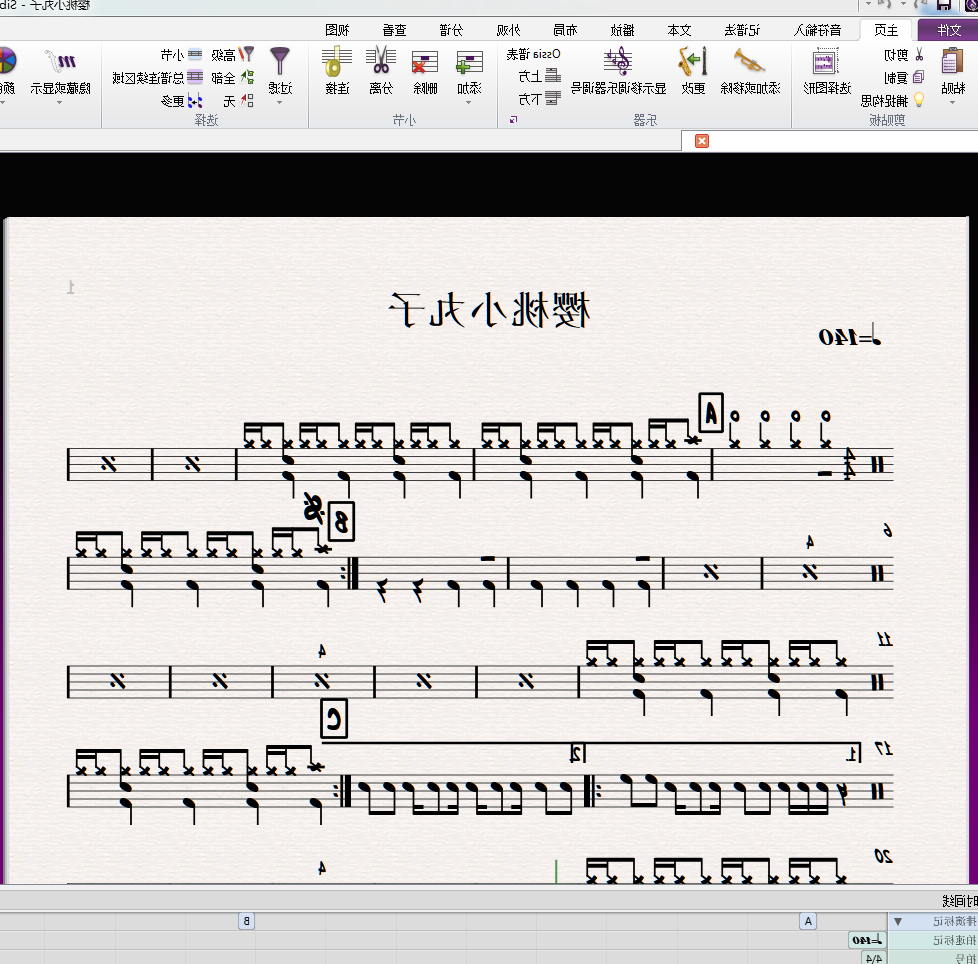Viewport: 978px width, 964px height.
Task: Click the Transposing Score (显示移调乐器调号) icon
Action: (x=618, y=62)
